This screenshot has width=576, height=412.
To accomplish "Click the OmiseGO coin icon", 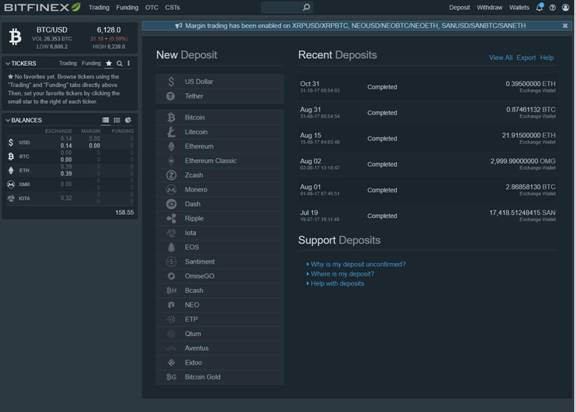I will 171,276.
